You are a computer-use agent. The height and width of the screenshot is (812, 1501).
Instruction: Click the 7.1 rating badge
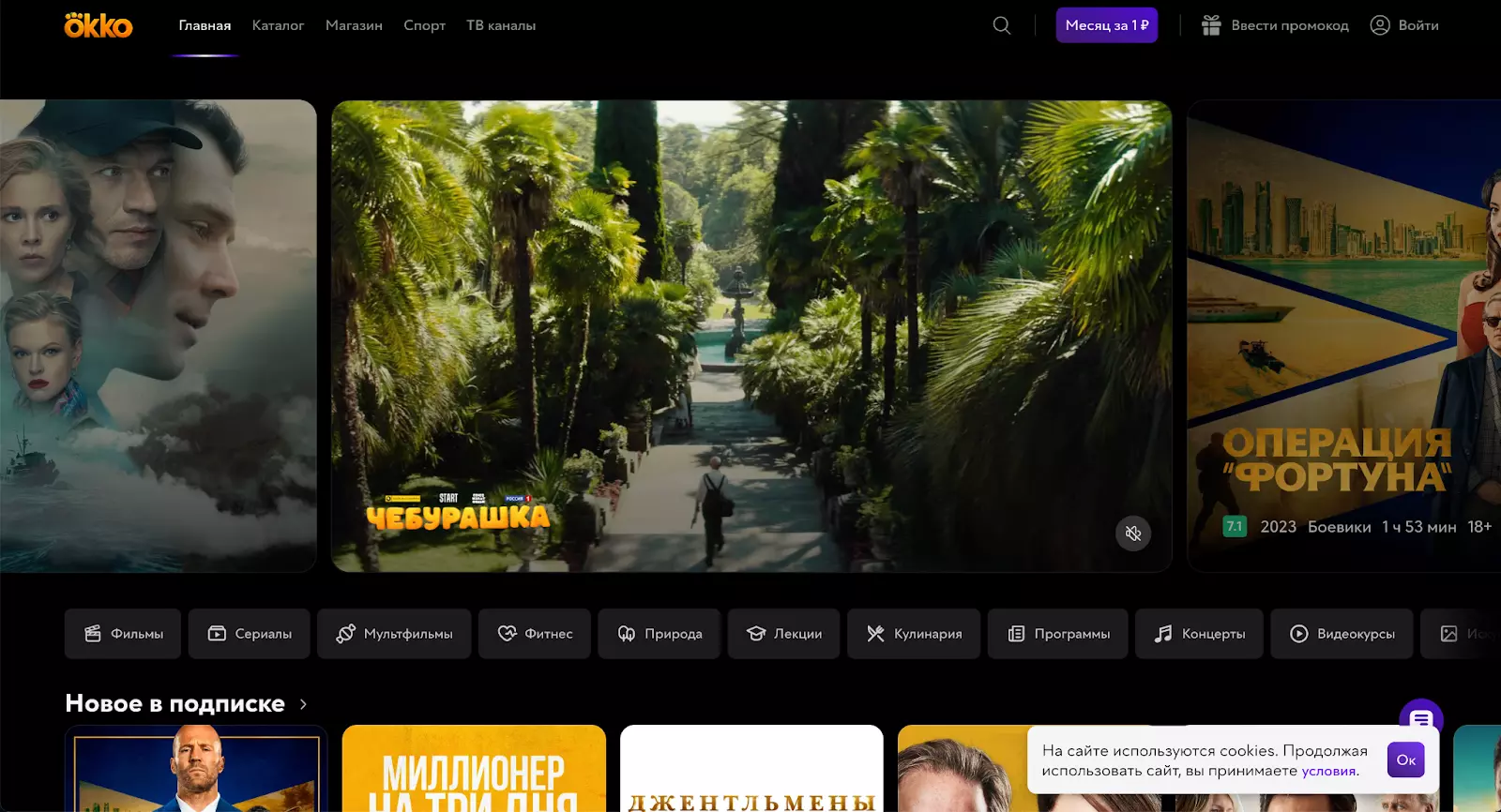(x=1235, y=527)
